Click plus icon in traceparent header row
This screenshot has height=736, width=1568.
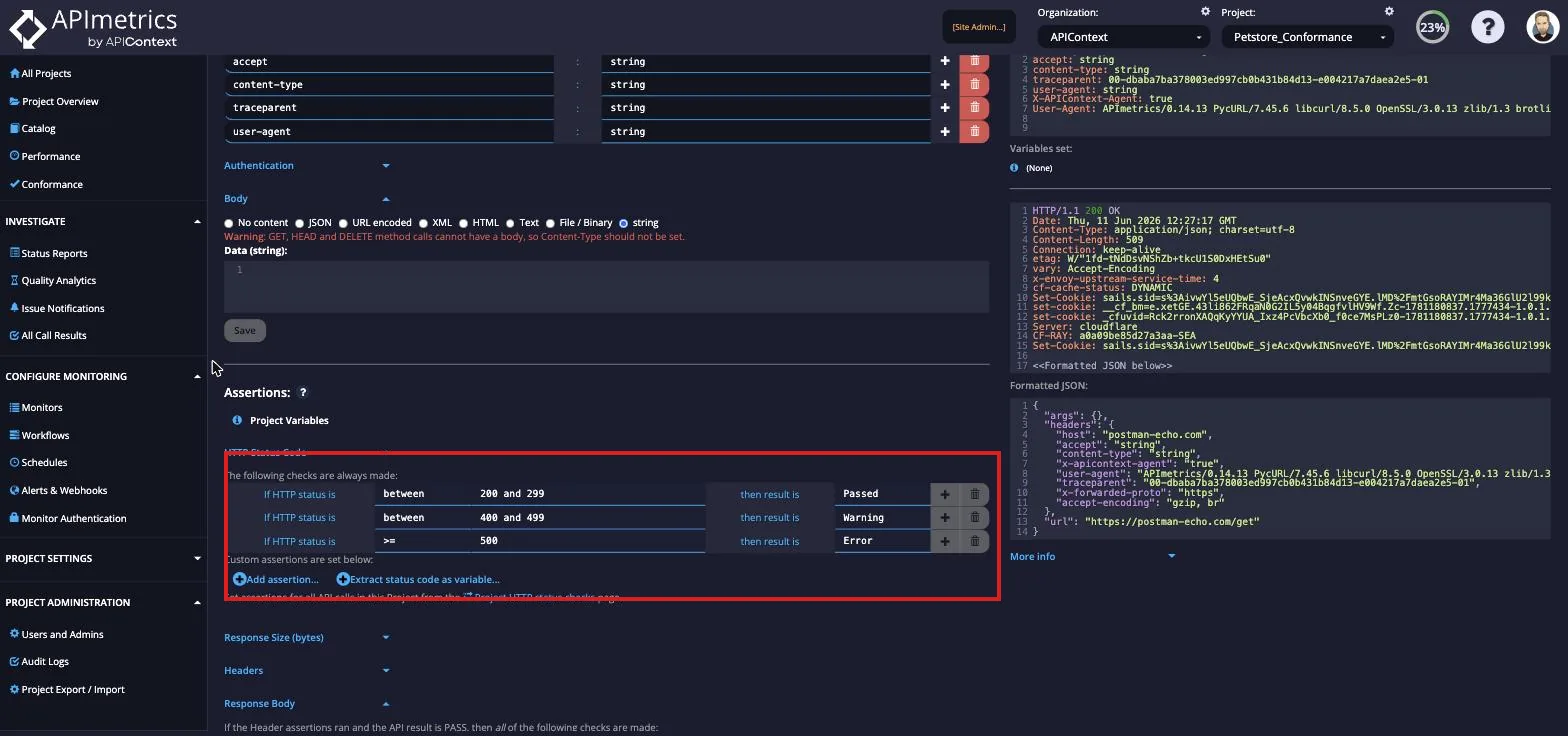[x=945, y=108]
